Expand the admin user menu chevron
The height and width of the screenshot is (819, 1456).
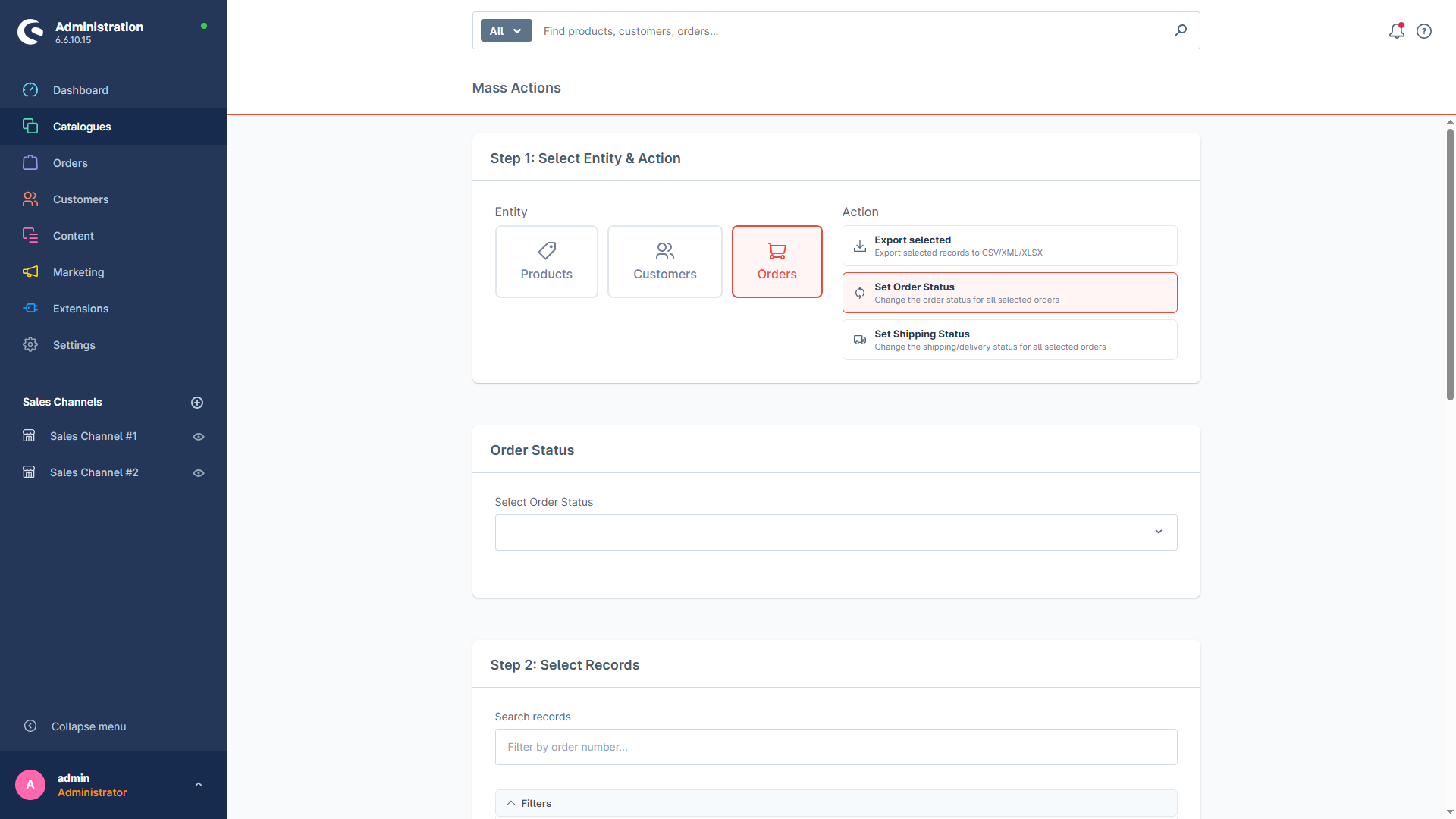click(199, 785)
